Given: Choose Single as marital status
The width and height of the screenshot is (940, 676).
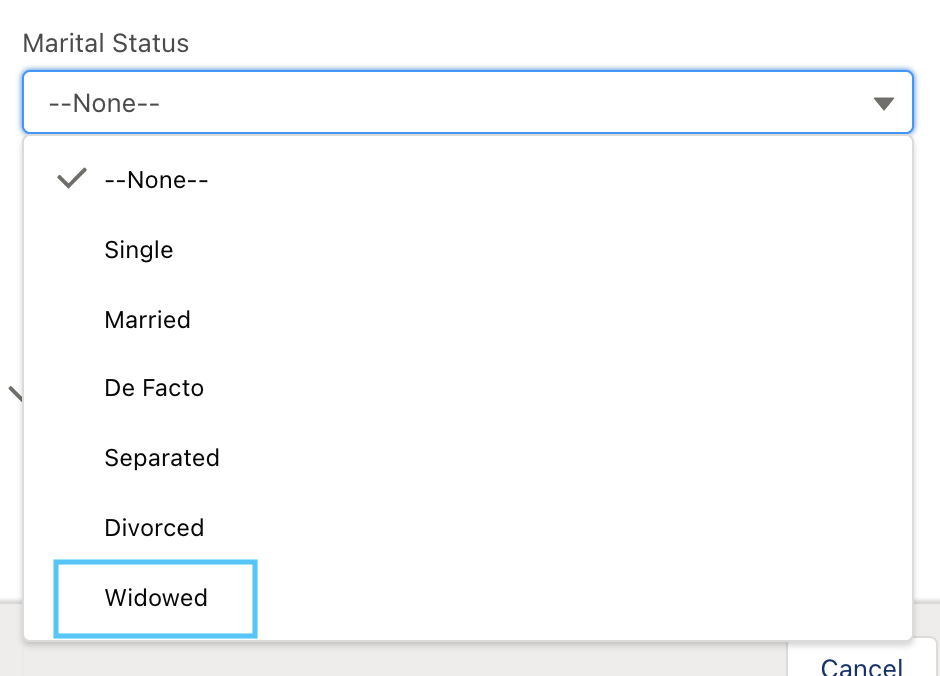Looking at the screenshot, I should click(139, 250).
